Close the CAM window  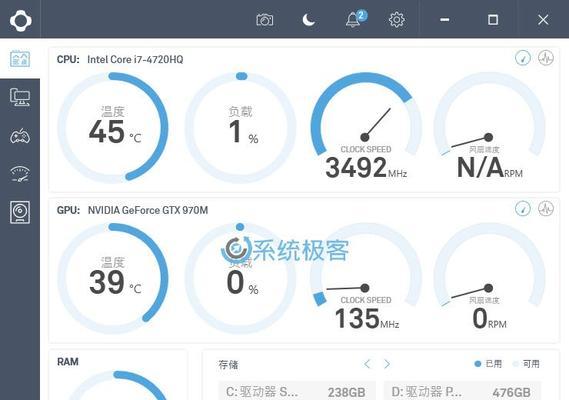[543, 20]
